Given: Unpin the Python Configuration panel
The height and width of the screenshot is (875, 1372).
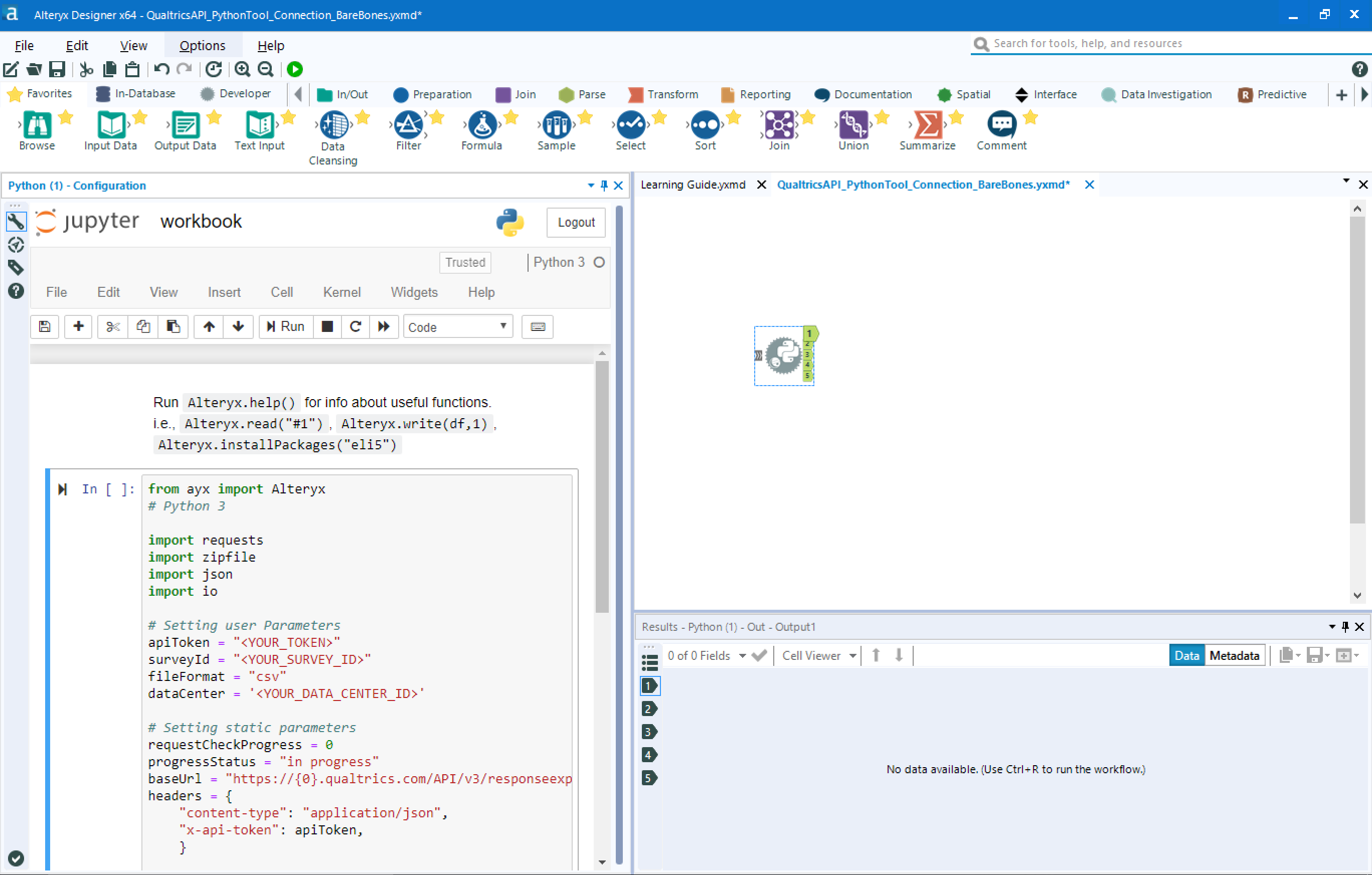Looking at the screenshot, I should pos(604,185).
